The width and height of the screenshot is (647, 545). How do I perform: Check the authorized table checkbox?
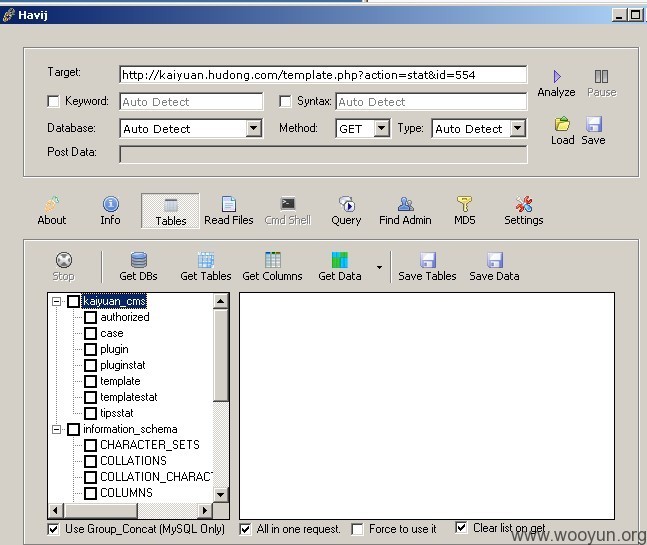[x=90, y=317]
